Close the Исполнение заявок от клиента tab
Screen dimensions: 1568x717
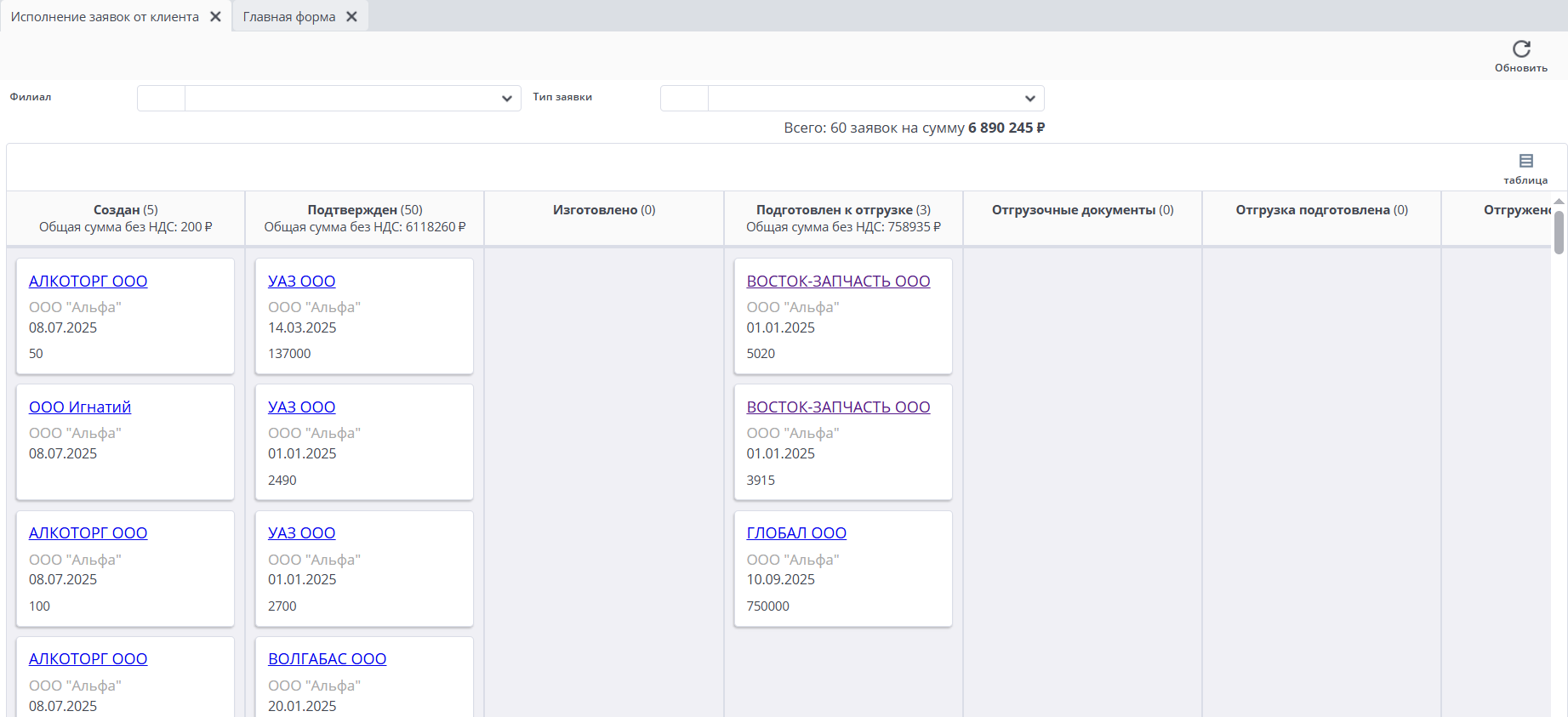point(215,17)
